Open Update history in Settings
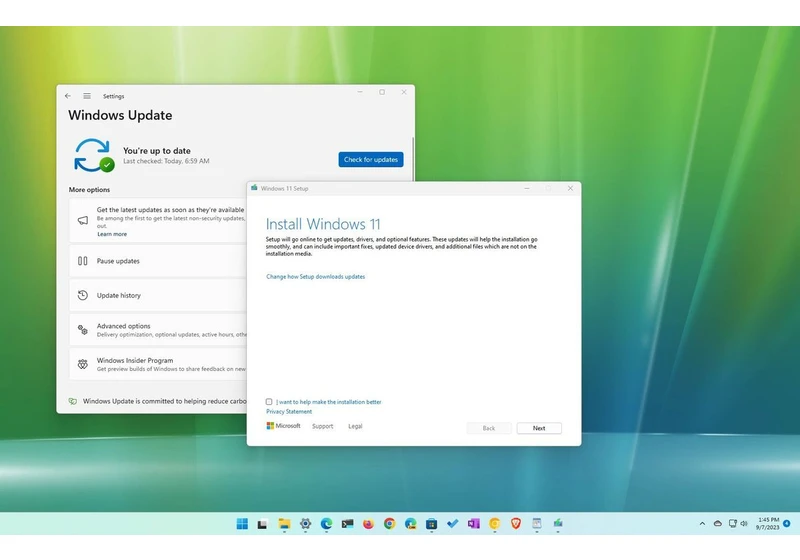The image size is (800, 560). (158, 295)
